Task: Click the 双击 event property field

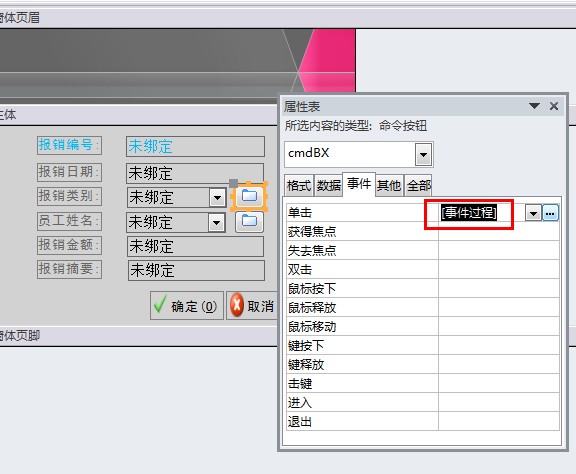Action: [x=498, y=269]
